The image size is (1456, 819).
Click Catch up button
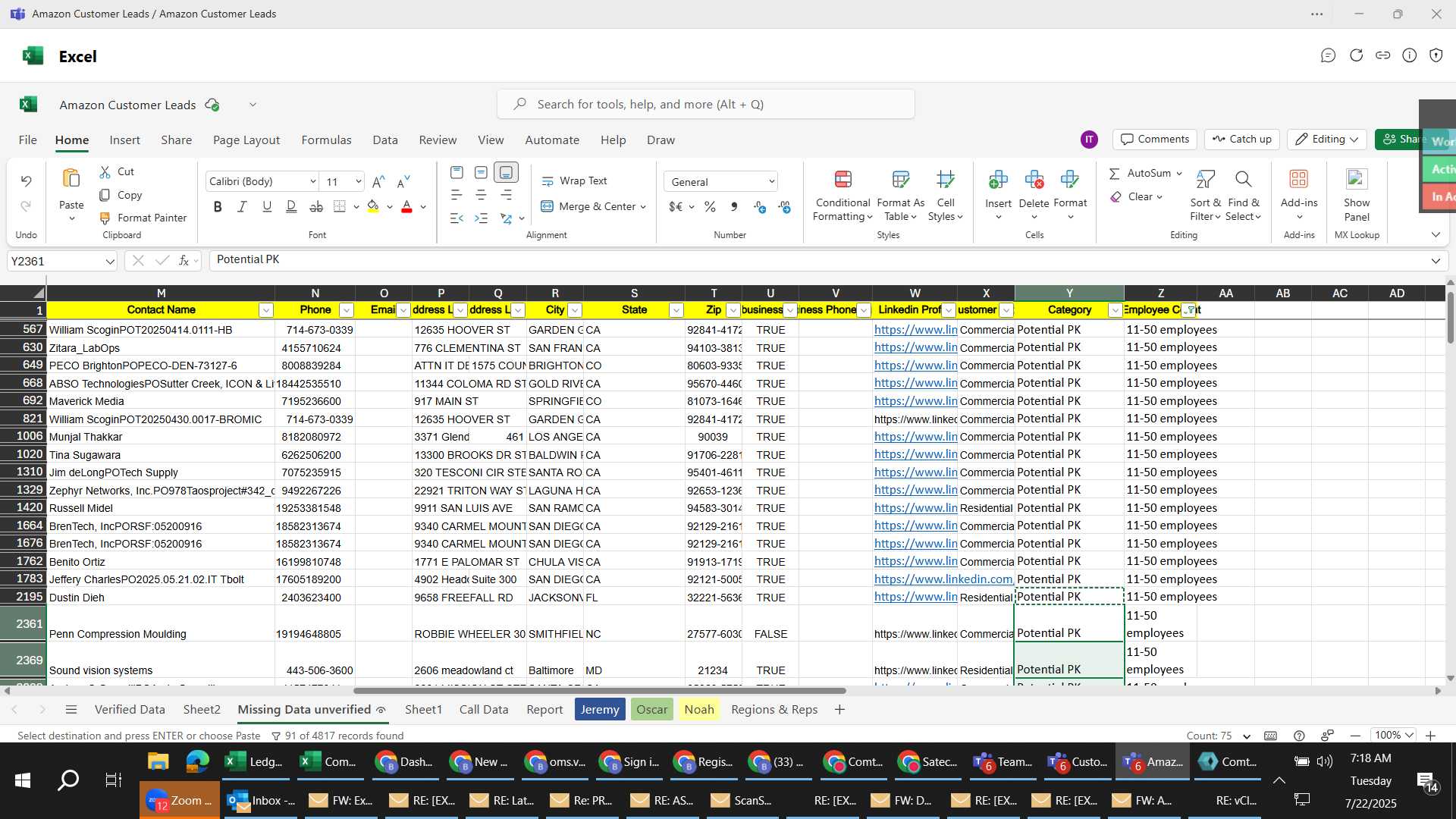click(x=1241, y=140)
